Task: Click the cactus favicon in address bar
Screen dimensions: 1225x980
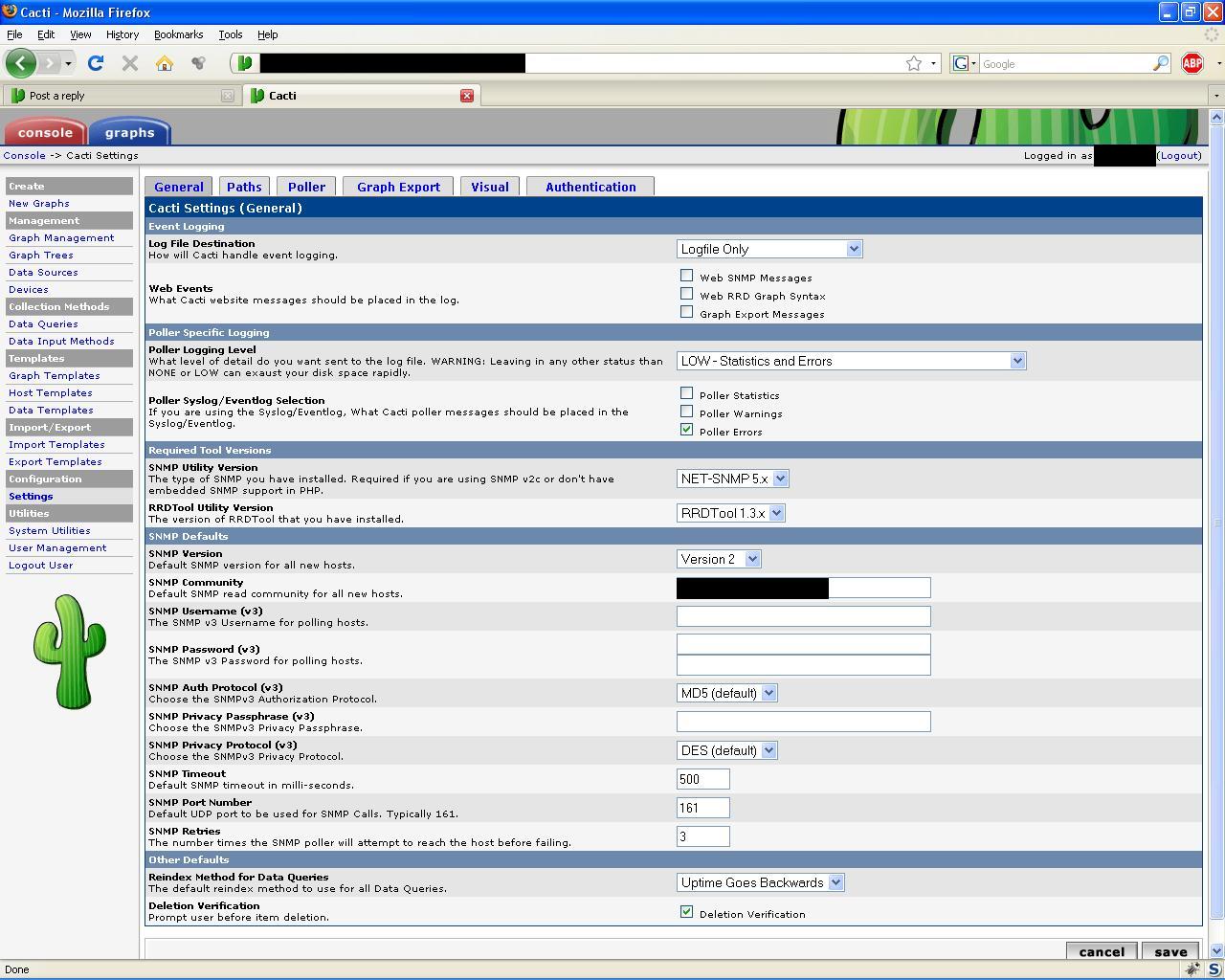Action: point(245,63)
